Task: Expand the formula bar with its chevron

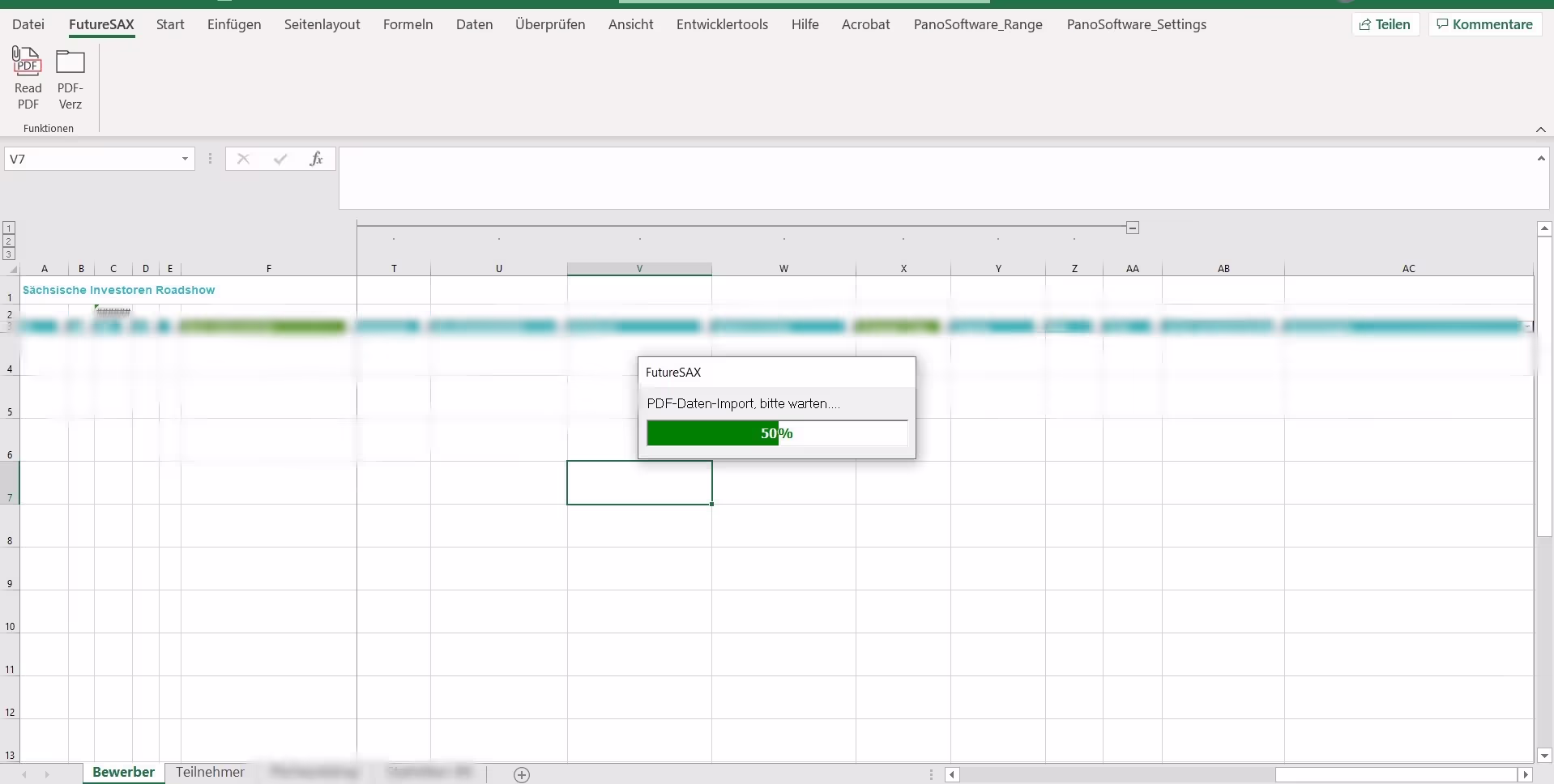Action: [x=1541, y=159]
